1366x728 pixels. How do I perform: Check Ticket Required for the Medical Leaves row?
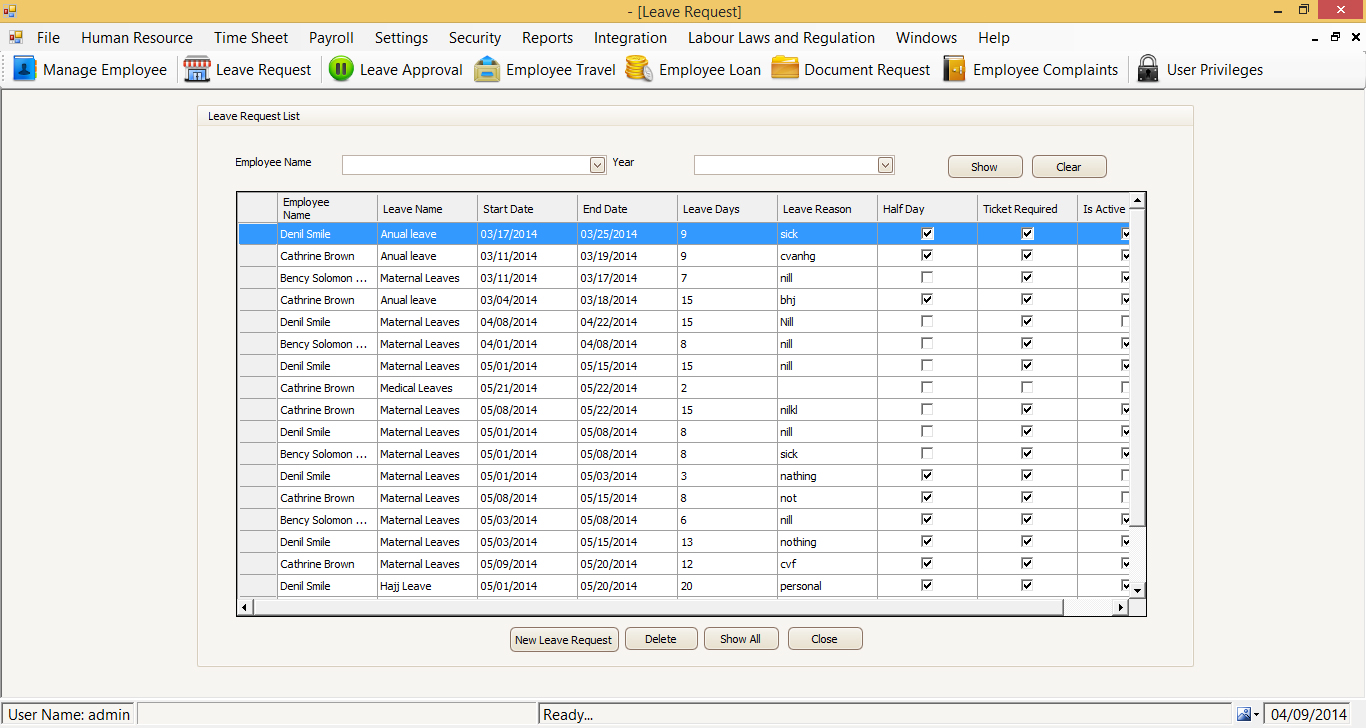tap(1027, 388)
